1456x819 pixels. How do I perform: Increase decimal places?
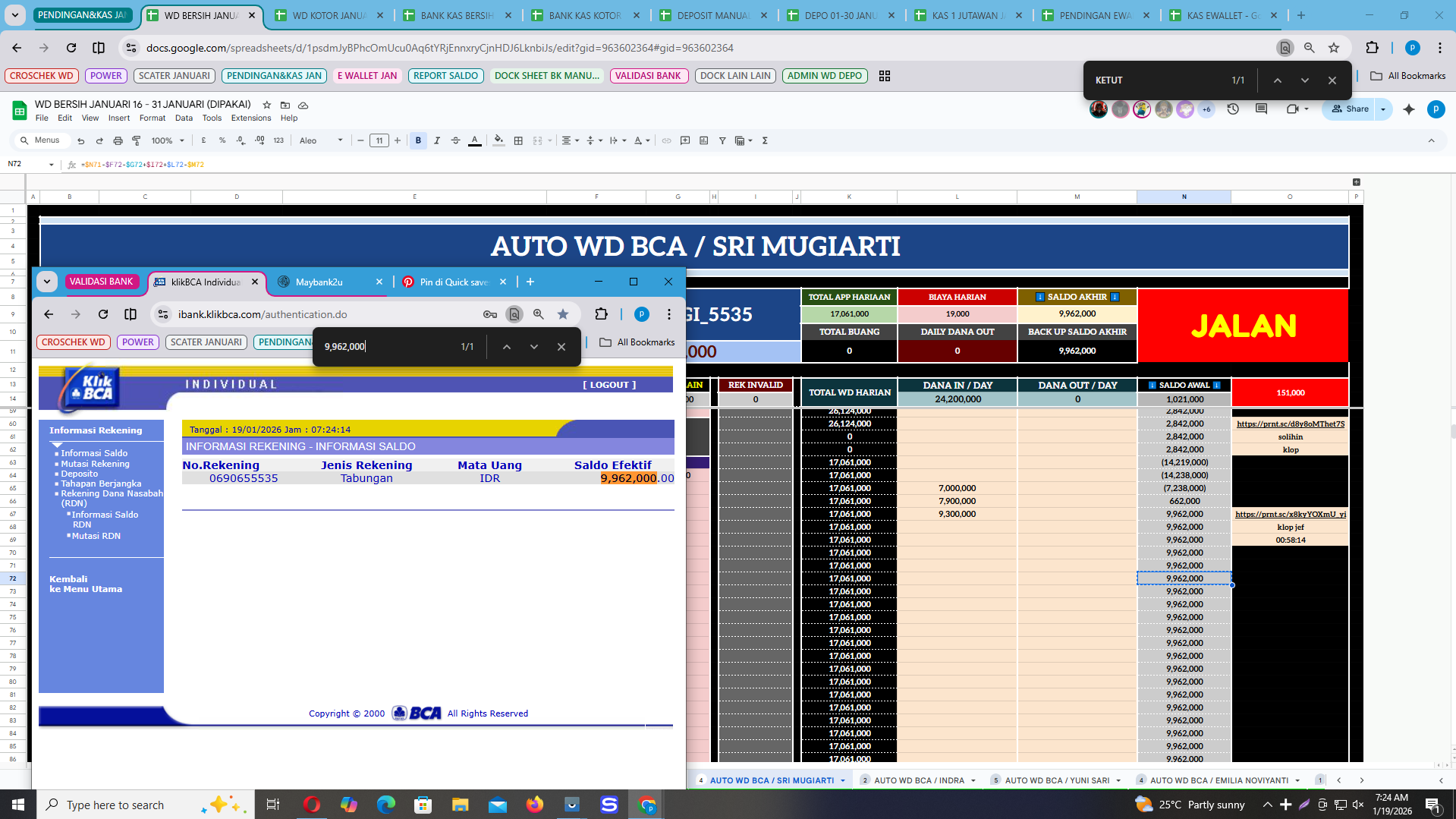259,140
